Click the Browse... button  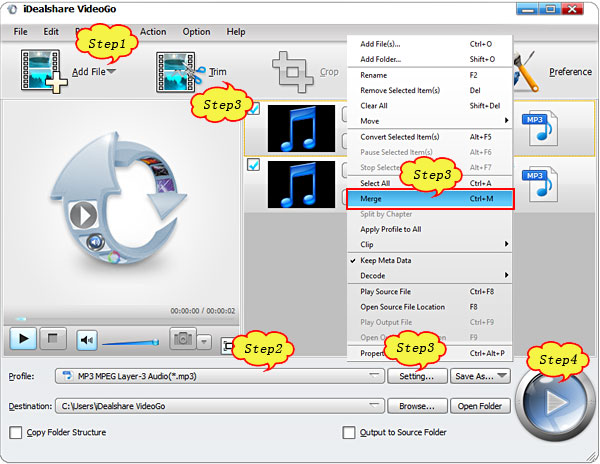click(x=417, y=406)
